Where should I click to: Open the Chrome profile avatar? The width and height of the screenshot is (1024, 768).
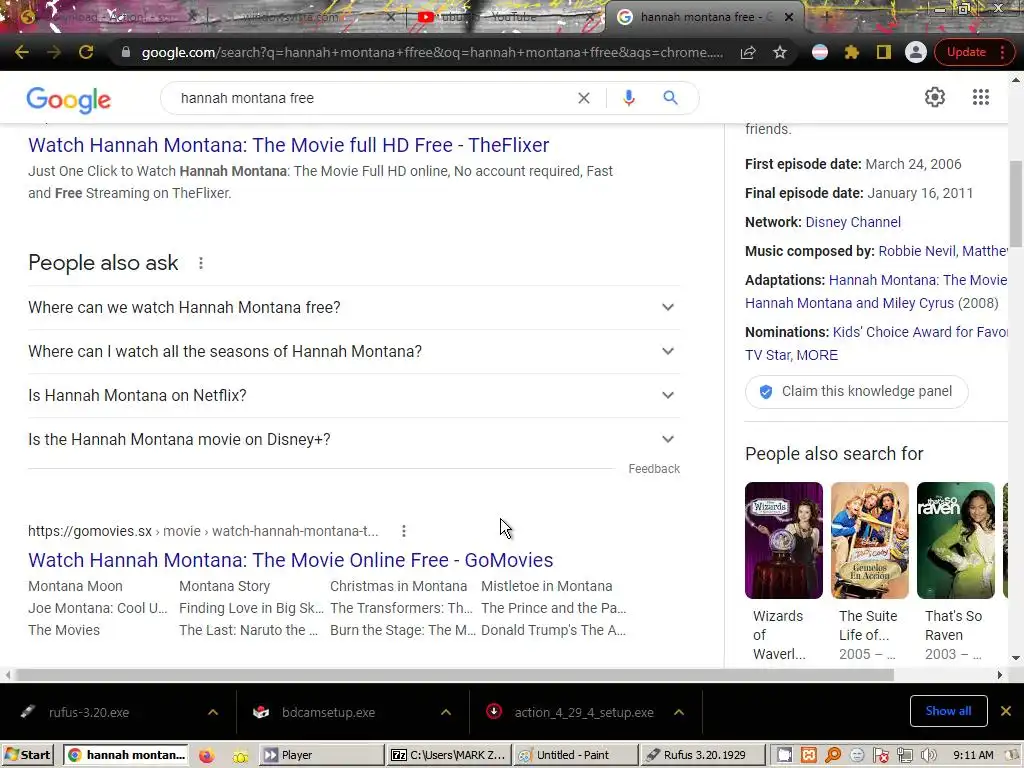(916, 52)
